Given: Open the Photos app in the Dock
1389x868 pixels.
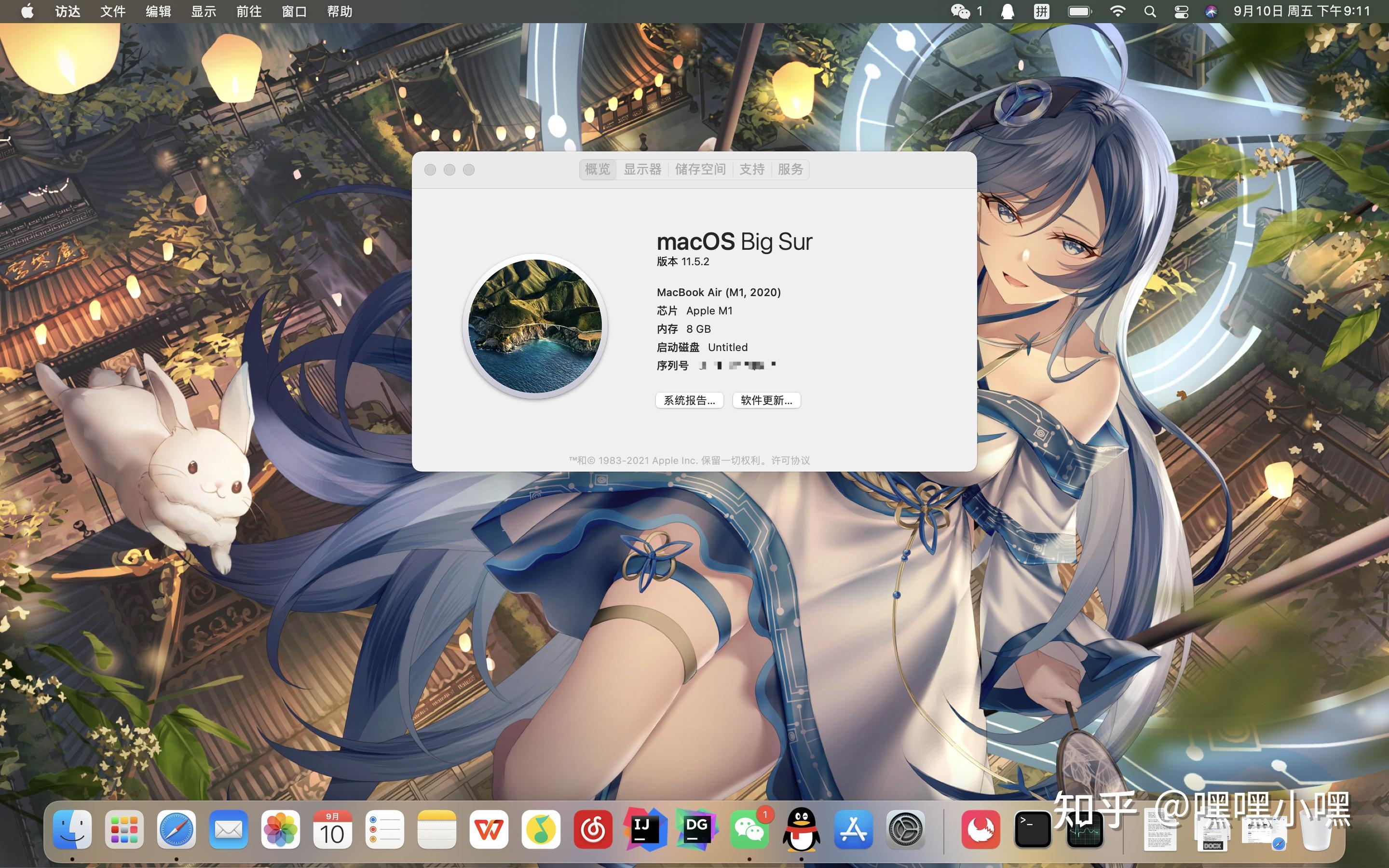Looking at the screenshot, I should (281, 829).
